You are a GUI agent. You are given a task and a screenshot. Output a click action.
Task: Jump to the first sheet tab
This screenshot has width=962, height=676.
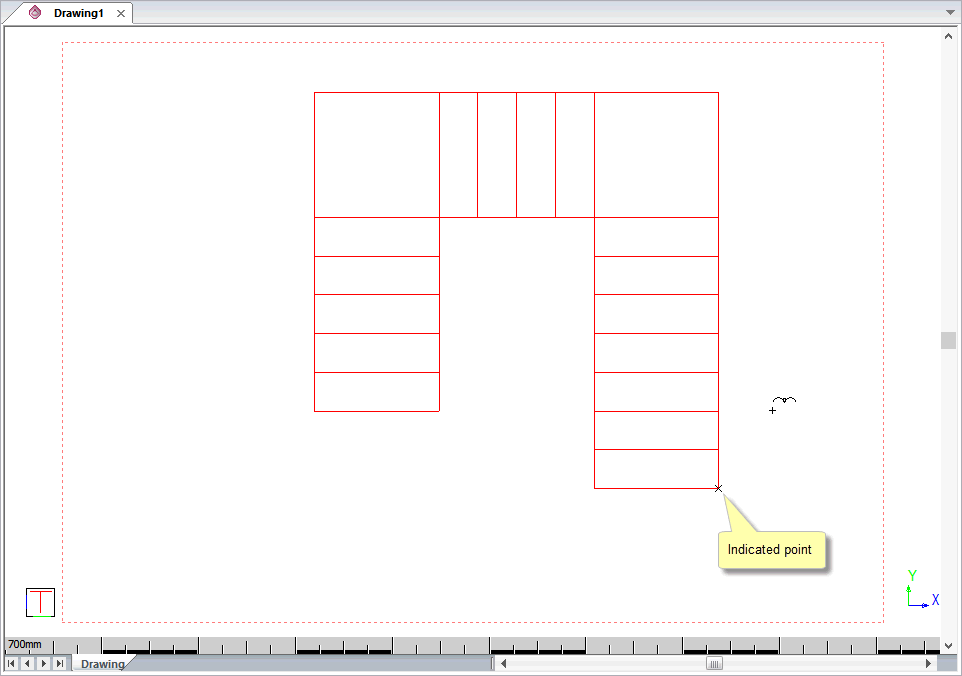pos(12,663)
